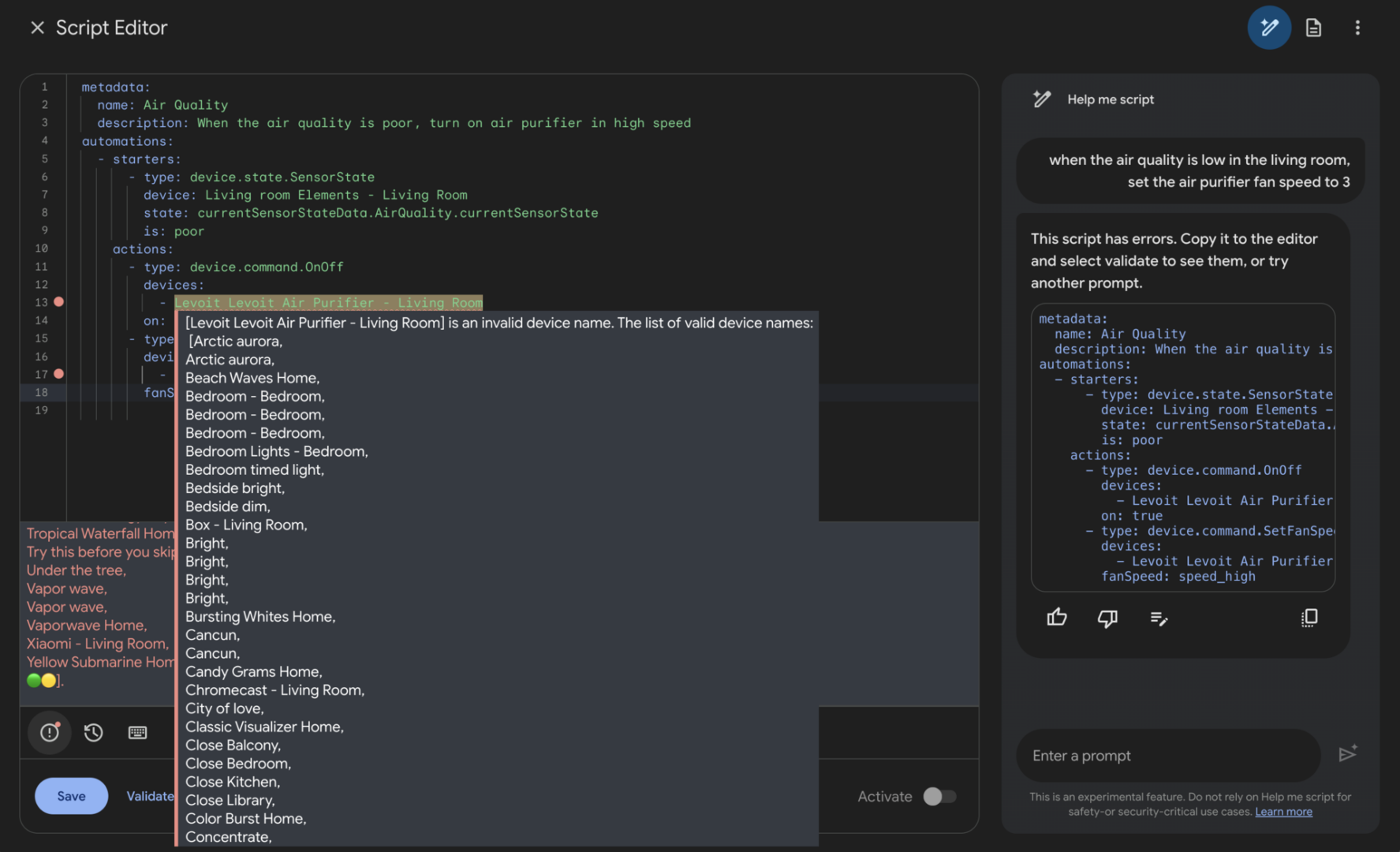Click the edit-script pencil icon below the response

[x=1159, y=618]
